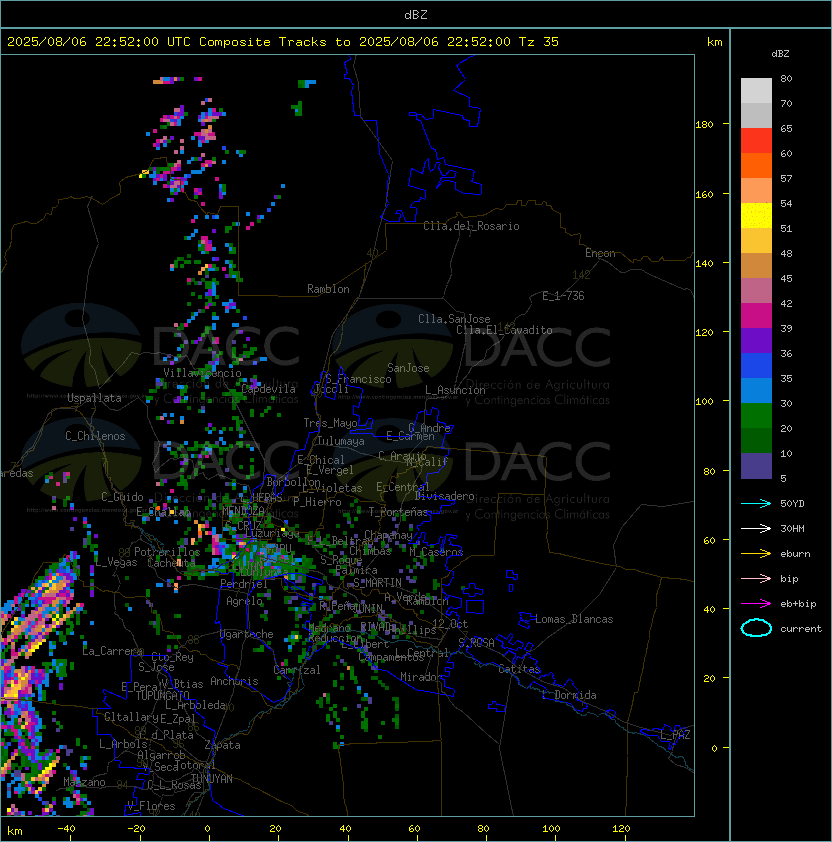Pick the green swatch between 30 and 20
Viewport: 832px width, 842px height.
[x=756, y=416]
